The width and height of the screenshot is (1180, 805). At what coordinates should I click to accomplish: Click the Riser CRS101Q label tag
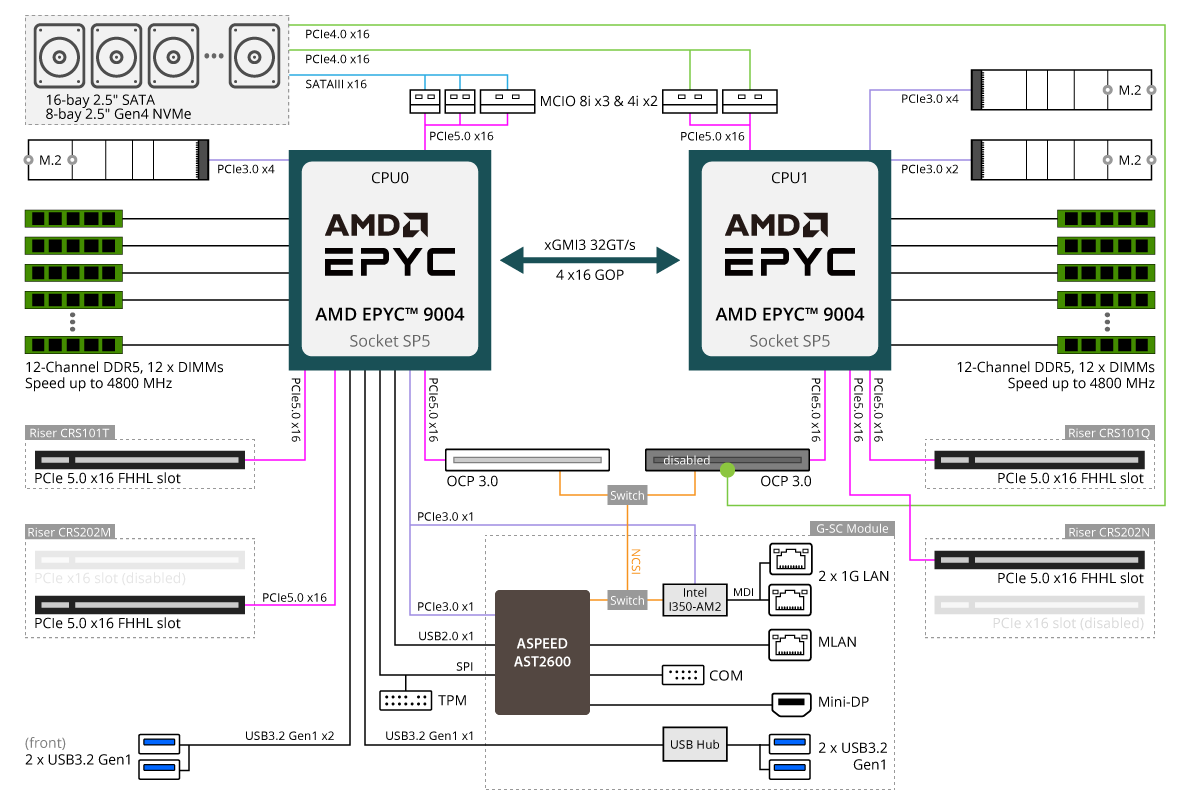[x=1109, y=433]
